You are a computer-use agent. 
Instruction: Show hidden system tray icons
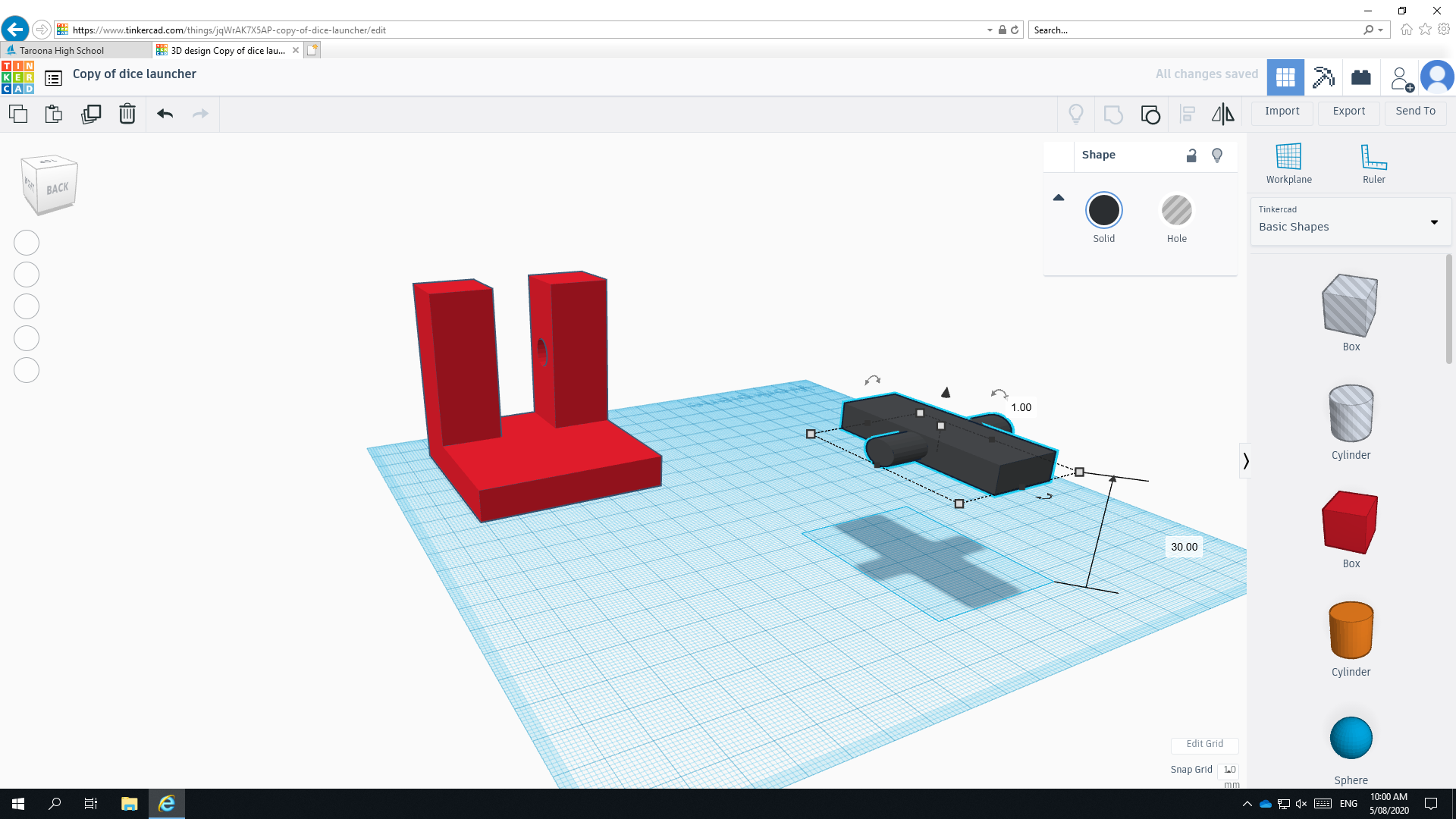[x=1247, y=804]
